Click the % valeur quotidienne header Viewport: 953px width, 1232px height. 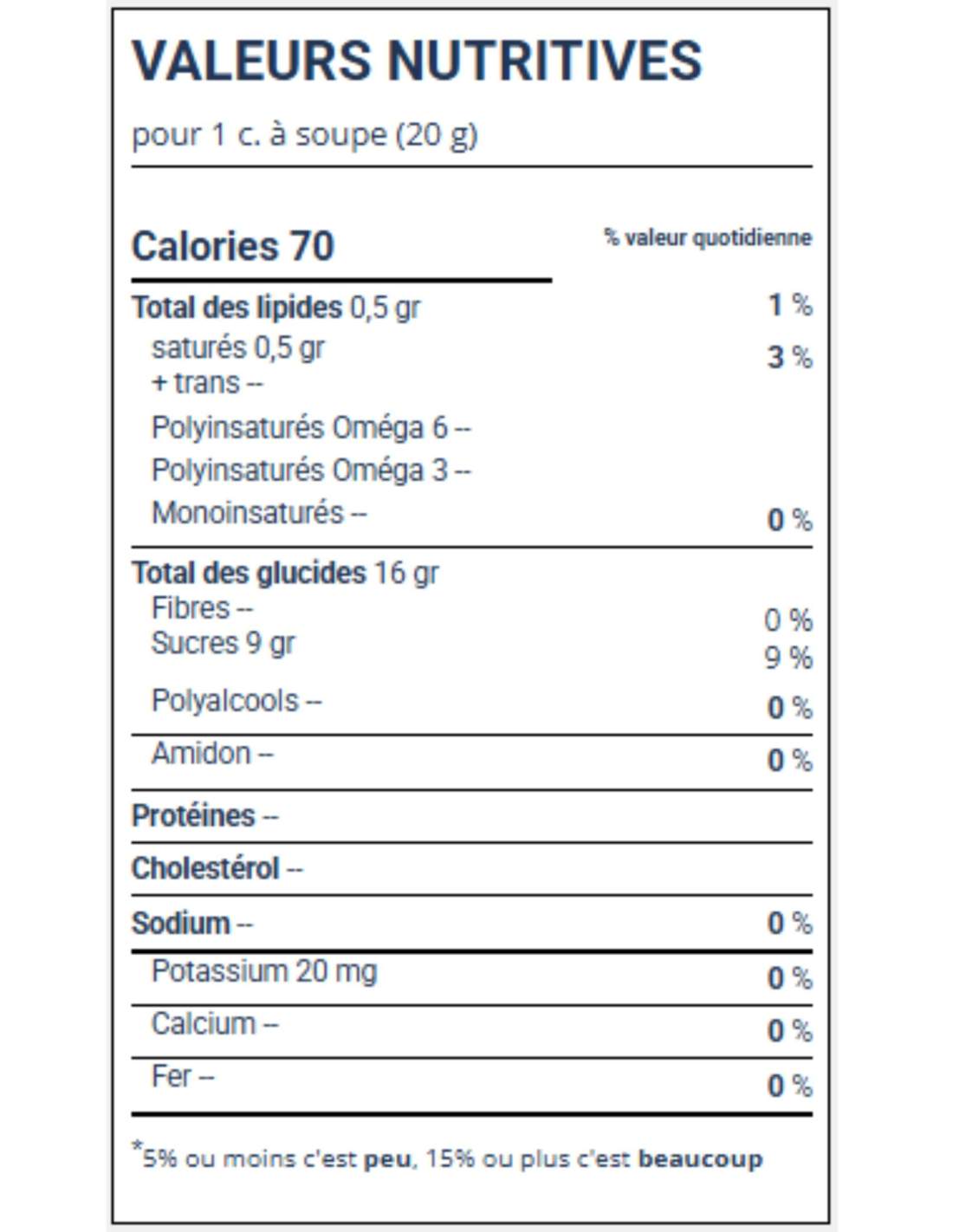[x=708, y=237]
